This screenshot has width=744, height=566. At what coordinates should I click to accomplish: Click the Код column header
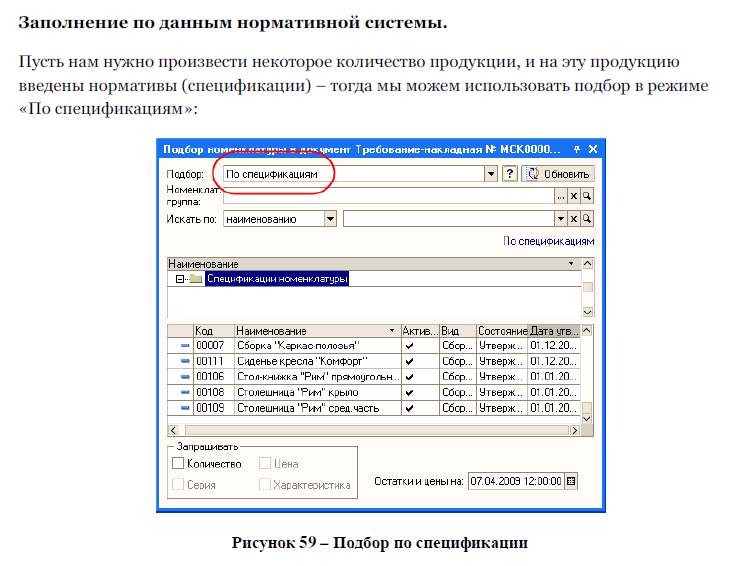(x=214, y=330)
